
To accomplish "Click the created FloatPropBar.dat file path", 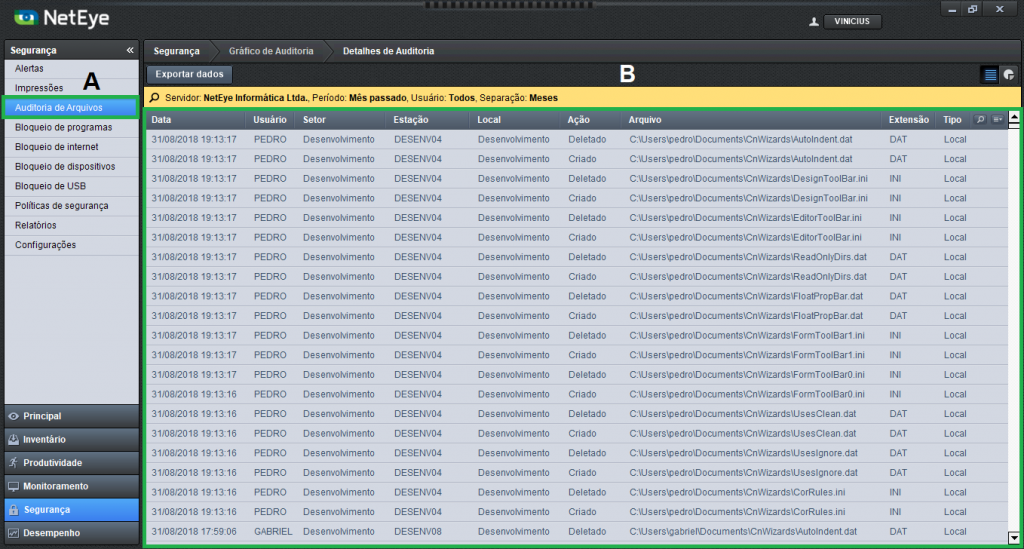I will [x=746, y=315].
